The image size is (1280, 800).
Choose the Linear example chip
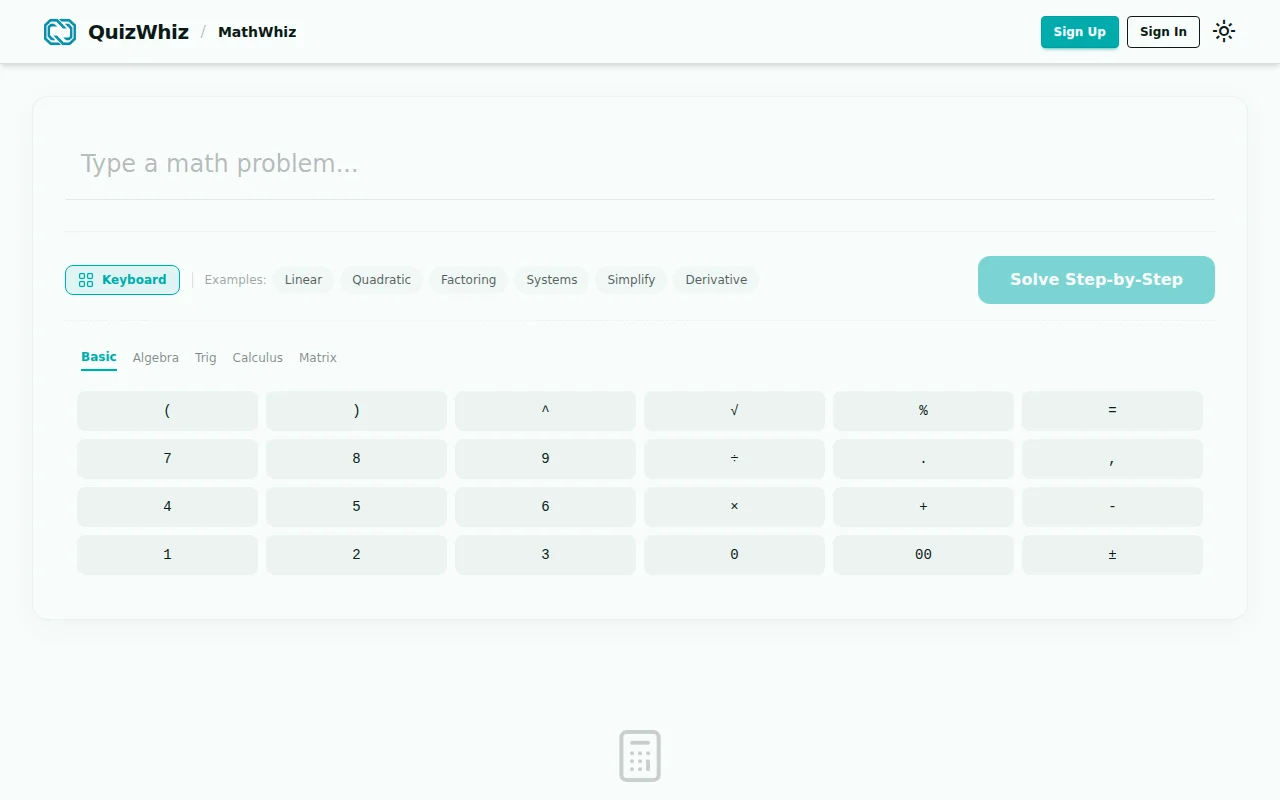(x=303, y=280)
